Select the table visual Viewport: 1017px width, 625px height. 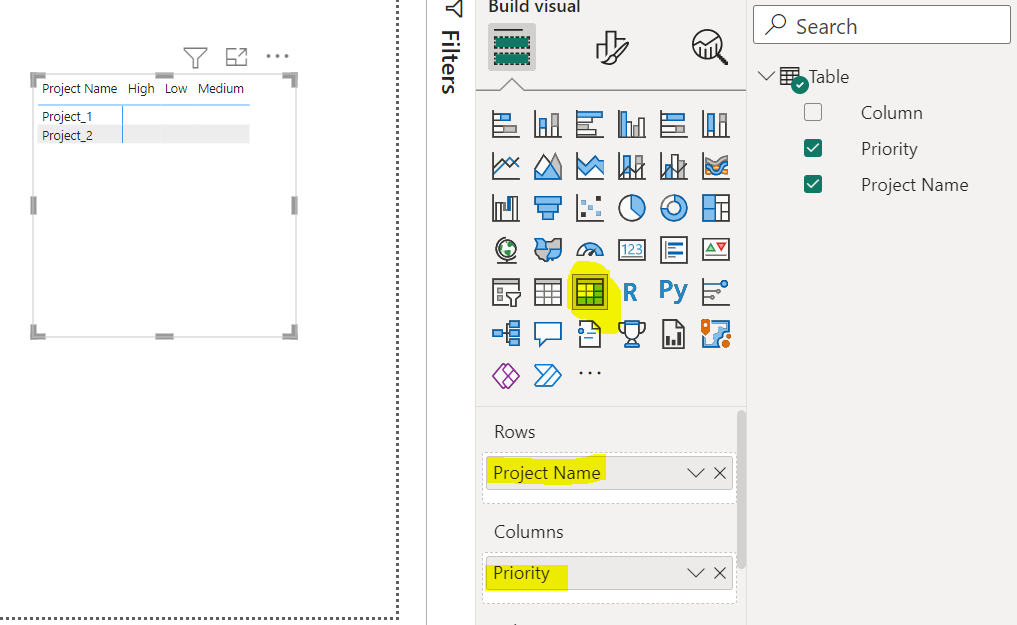pyautogui.click(x=547, y=292)
